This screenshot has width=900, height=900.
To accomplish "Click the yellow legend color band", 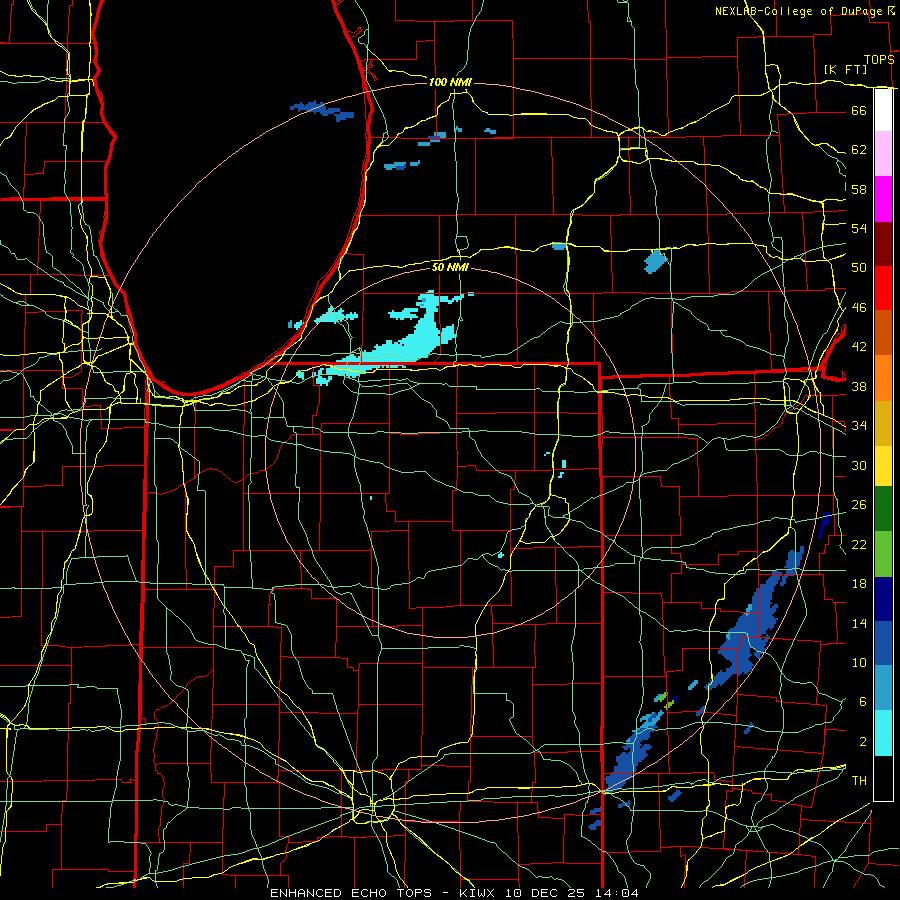I will coord(883,466).
